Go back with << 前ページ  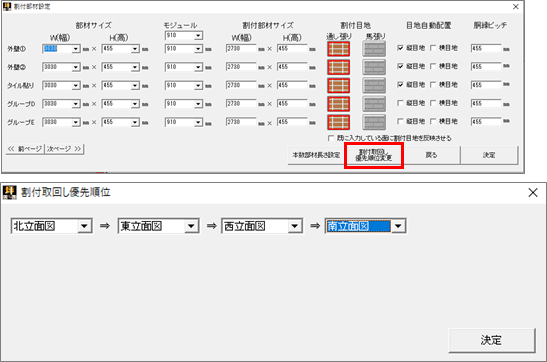pyautogui.click(x=25, y=149)
